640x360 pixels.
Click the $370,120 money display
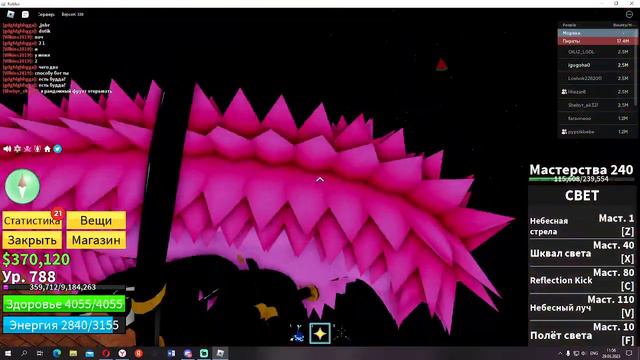point(36,259)
